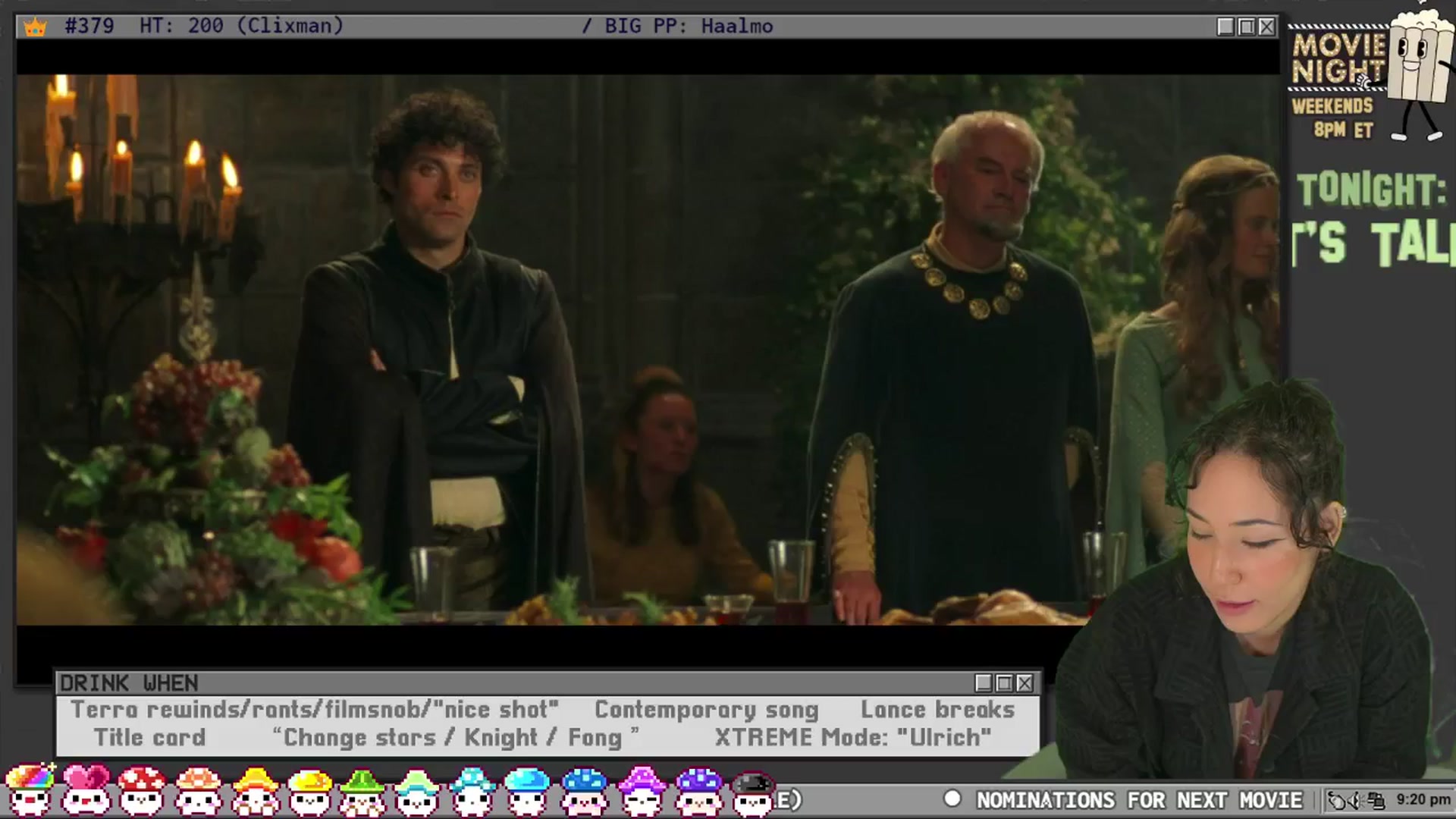The image size is (1456, 819).
Task: Click the "HT: 200 (Clixman)" title text
Action: pyautogui.click(x=241, y=26)
